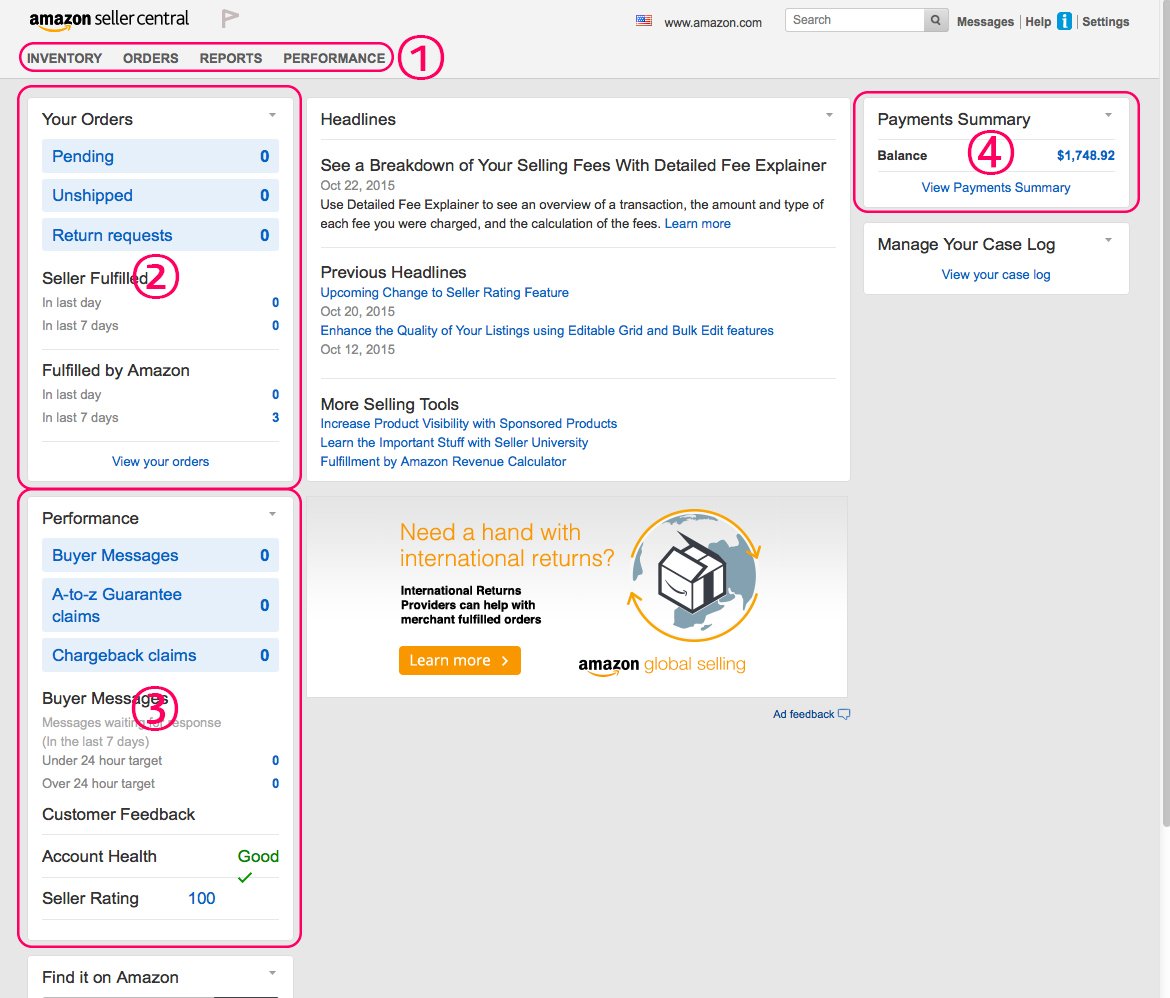Image resolution: width=1170 pixels, height=998 pixels.
Task: Open Fulfillment by Amazon Revenue Calculator
Action: pos(443,461)
